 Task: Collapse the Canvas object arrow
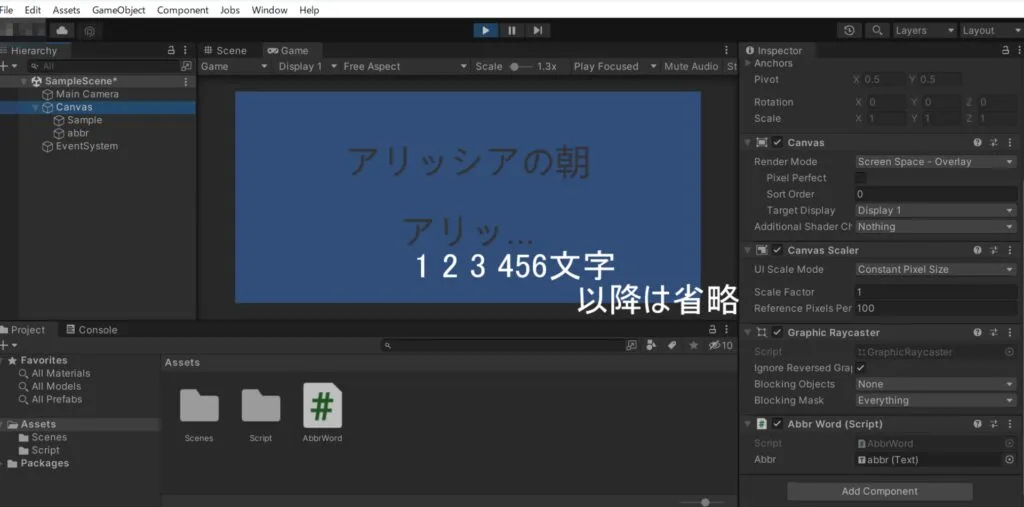pyautogui.click(x=35, y=108)
